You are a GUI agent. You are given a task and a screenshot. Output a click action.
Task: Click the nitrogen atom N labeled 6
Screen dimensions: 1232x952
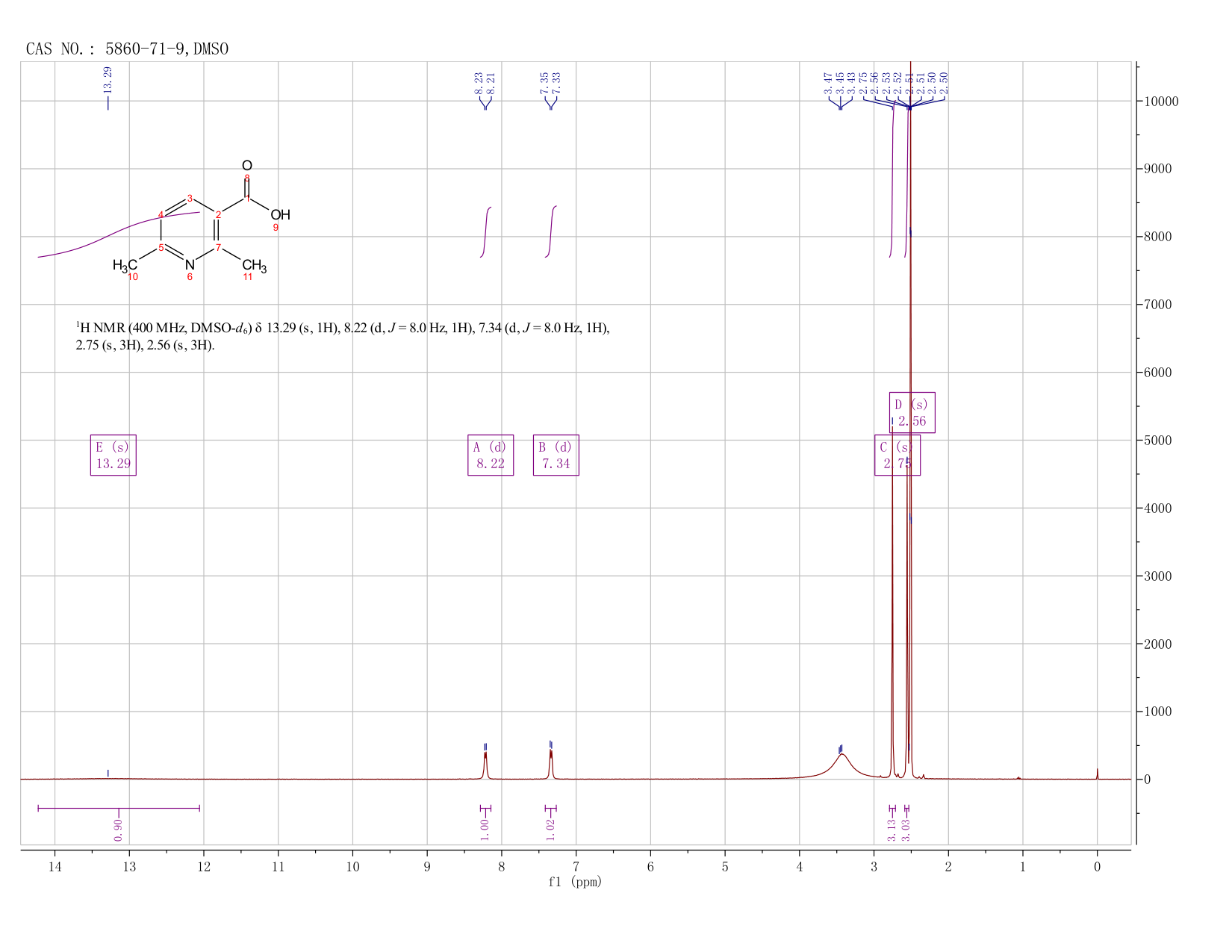click(x=190, y=264)
